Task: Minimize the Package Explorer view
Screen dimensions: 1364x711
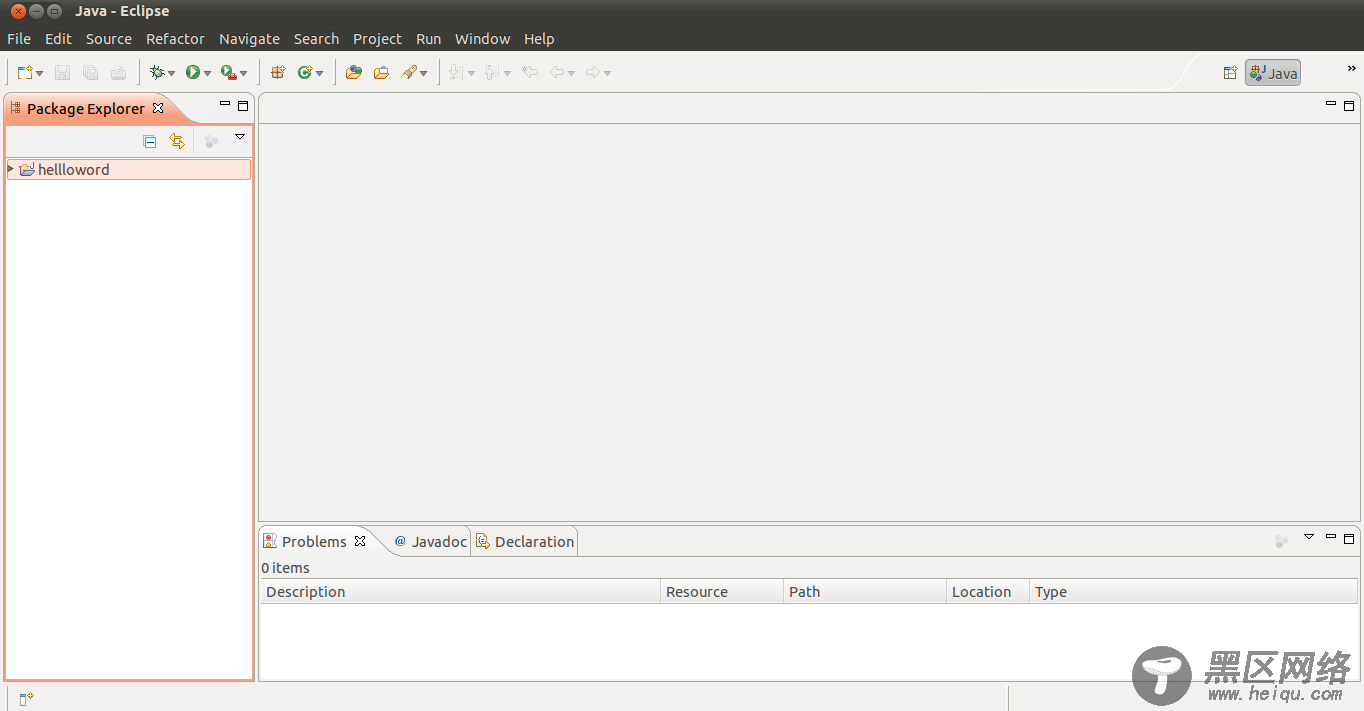Action: click(225, 104)
